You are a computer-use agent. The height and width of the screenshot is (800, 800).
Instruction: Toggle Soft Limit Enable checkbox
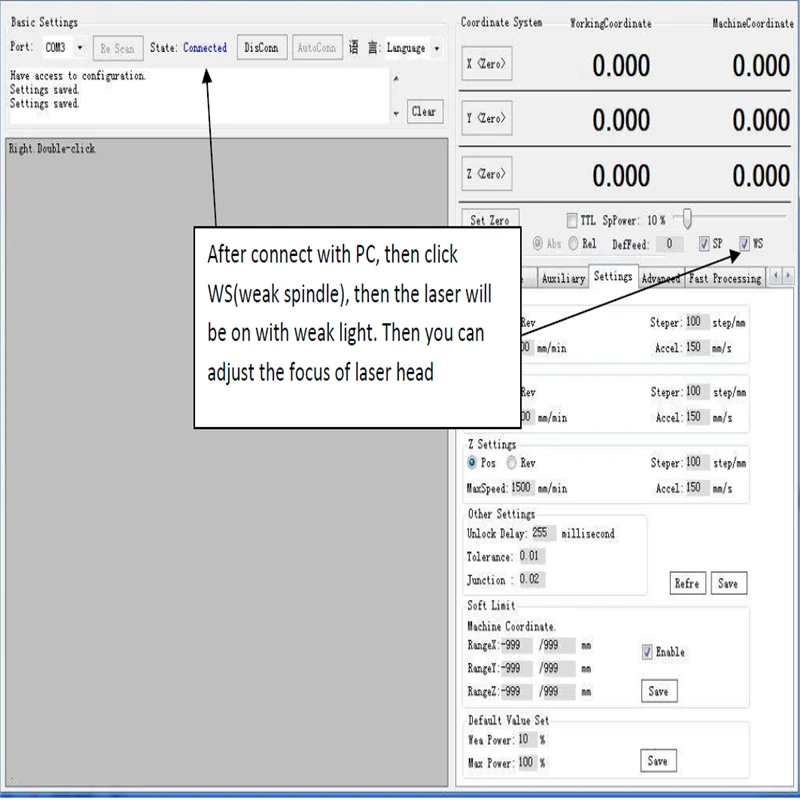[x=647, y=652]
